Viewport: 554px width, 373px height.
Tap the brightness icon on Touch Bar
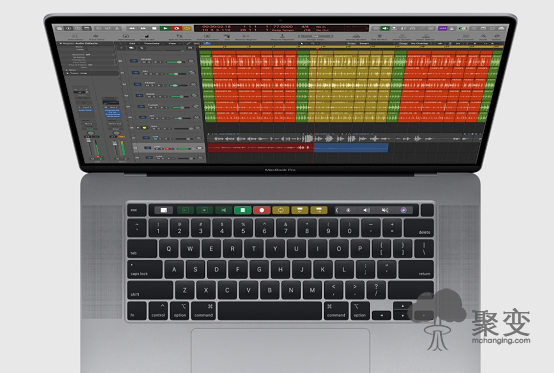348,210
